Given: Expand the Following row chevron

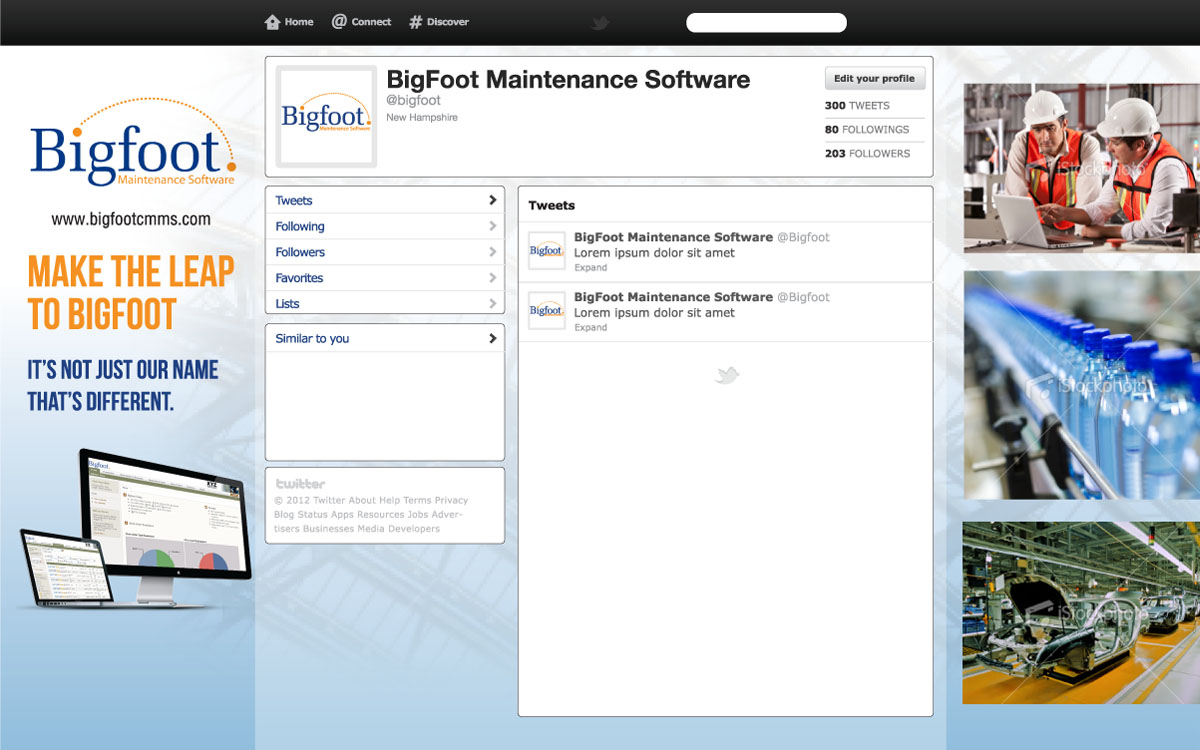Looking at the screenshot, I should point(492,226).
